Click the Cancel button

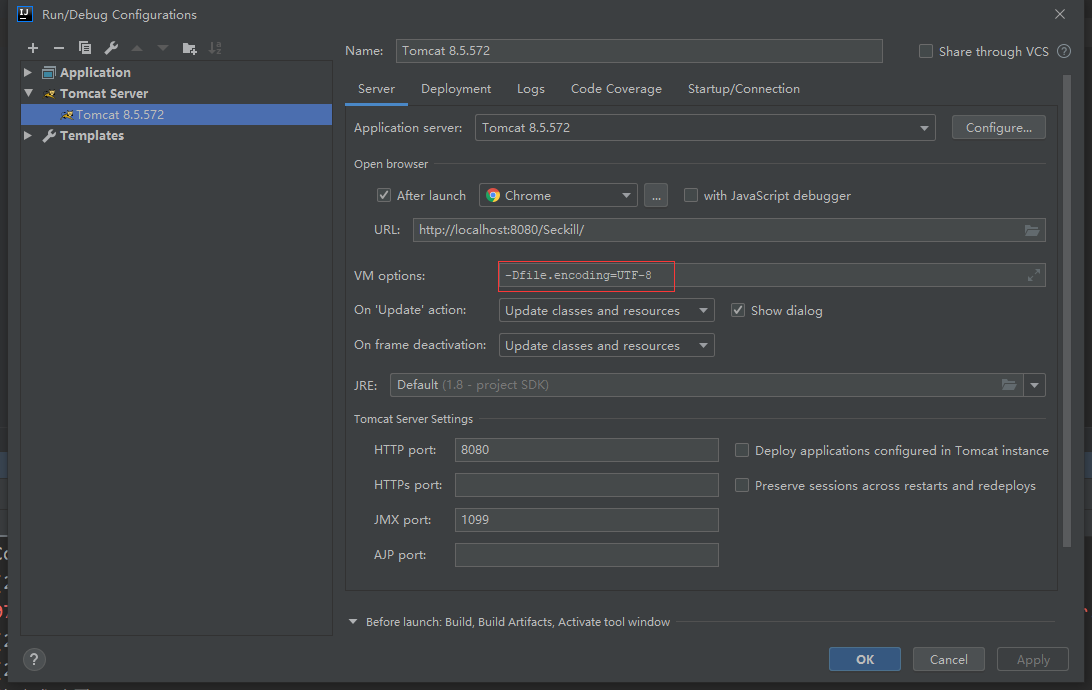(949, 659)
